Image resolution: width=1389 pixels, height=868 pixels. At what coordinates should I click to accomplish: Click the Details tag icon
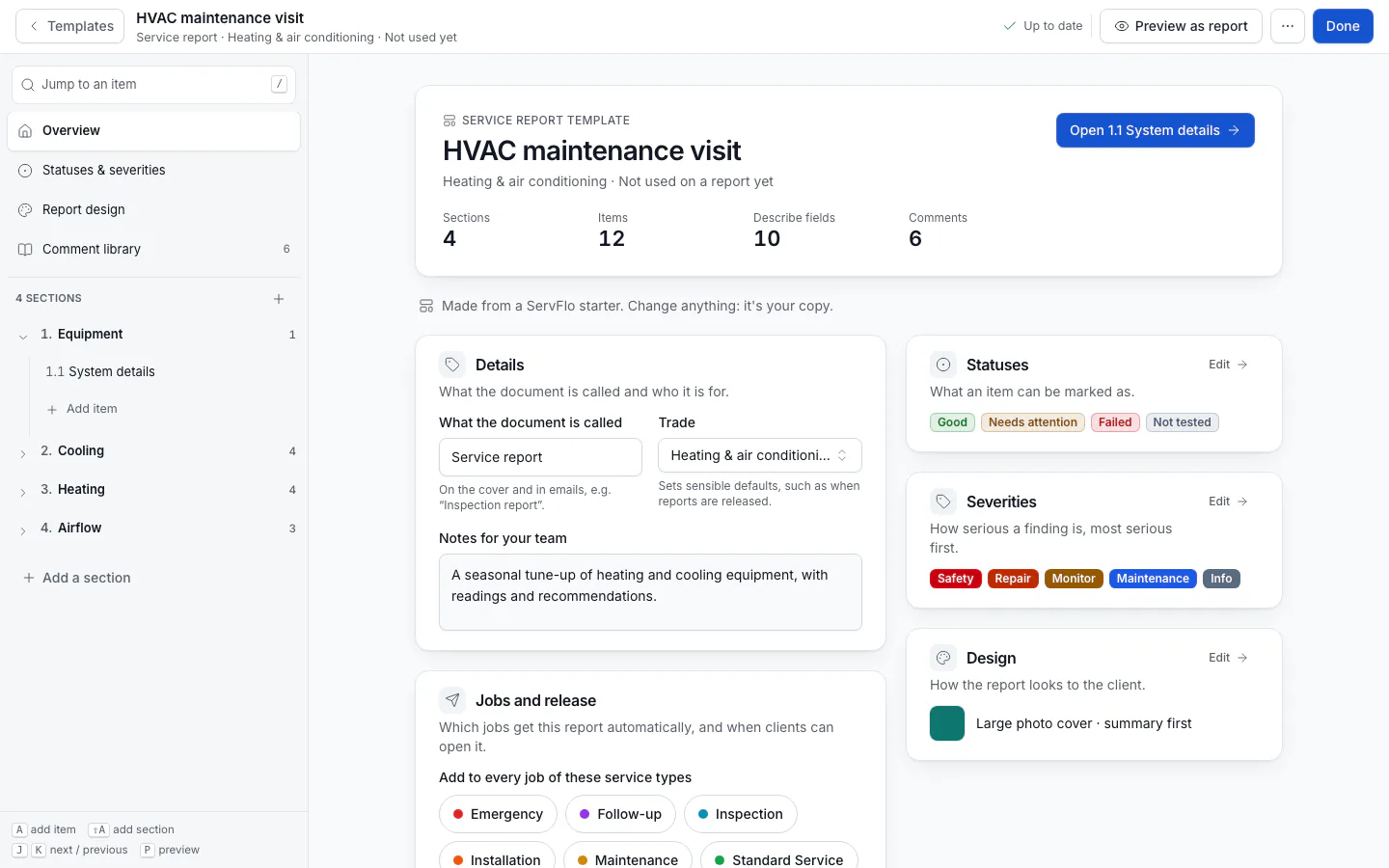452,365
